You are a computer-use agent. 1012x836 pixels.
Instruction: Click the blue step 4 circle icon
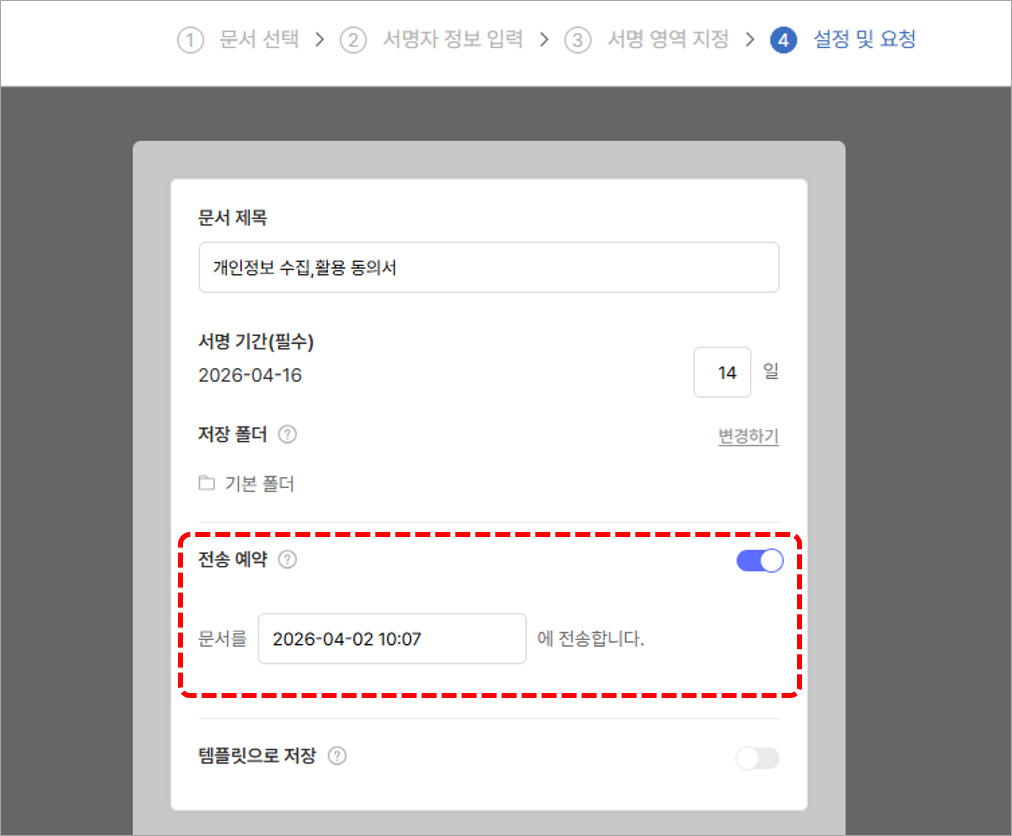click(783, 40)
